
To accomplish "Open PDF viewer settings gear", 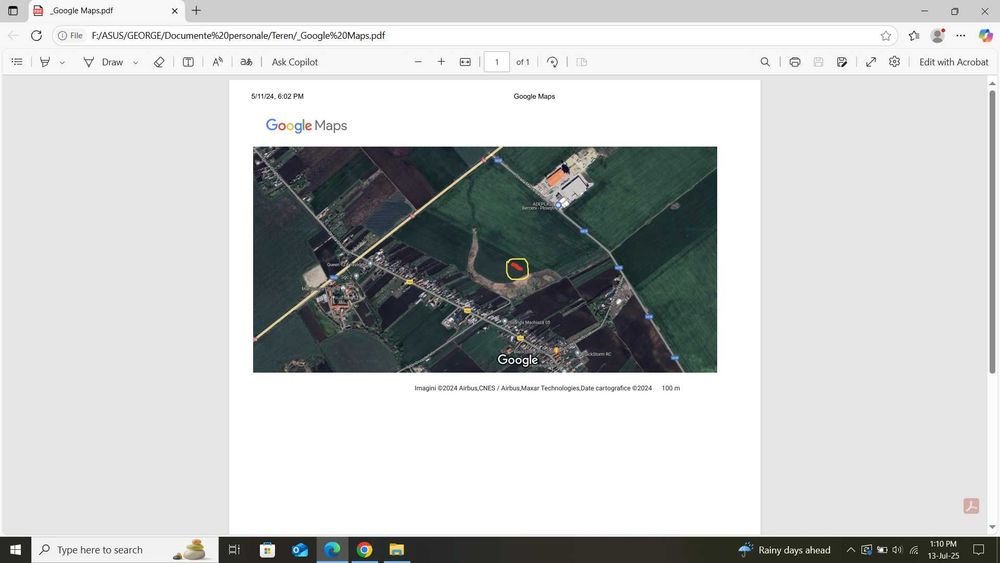I will [895, 62].
